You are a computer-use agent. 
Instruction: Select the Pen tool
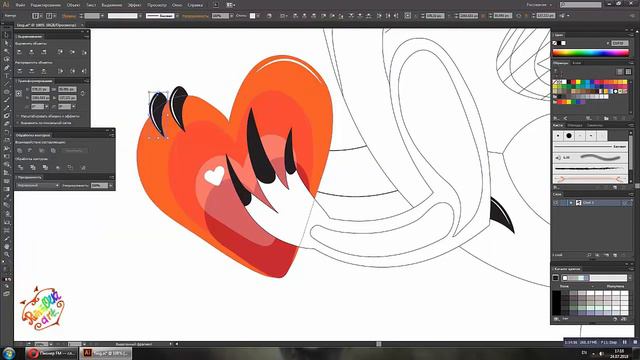click(6, 67)
